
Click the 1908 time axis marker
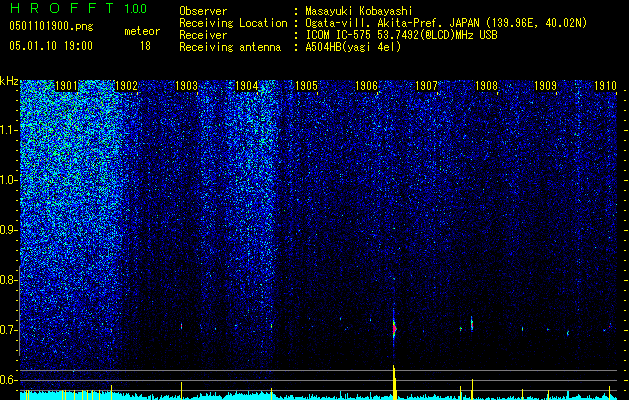[x=486, y=86]
